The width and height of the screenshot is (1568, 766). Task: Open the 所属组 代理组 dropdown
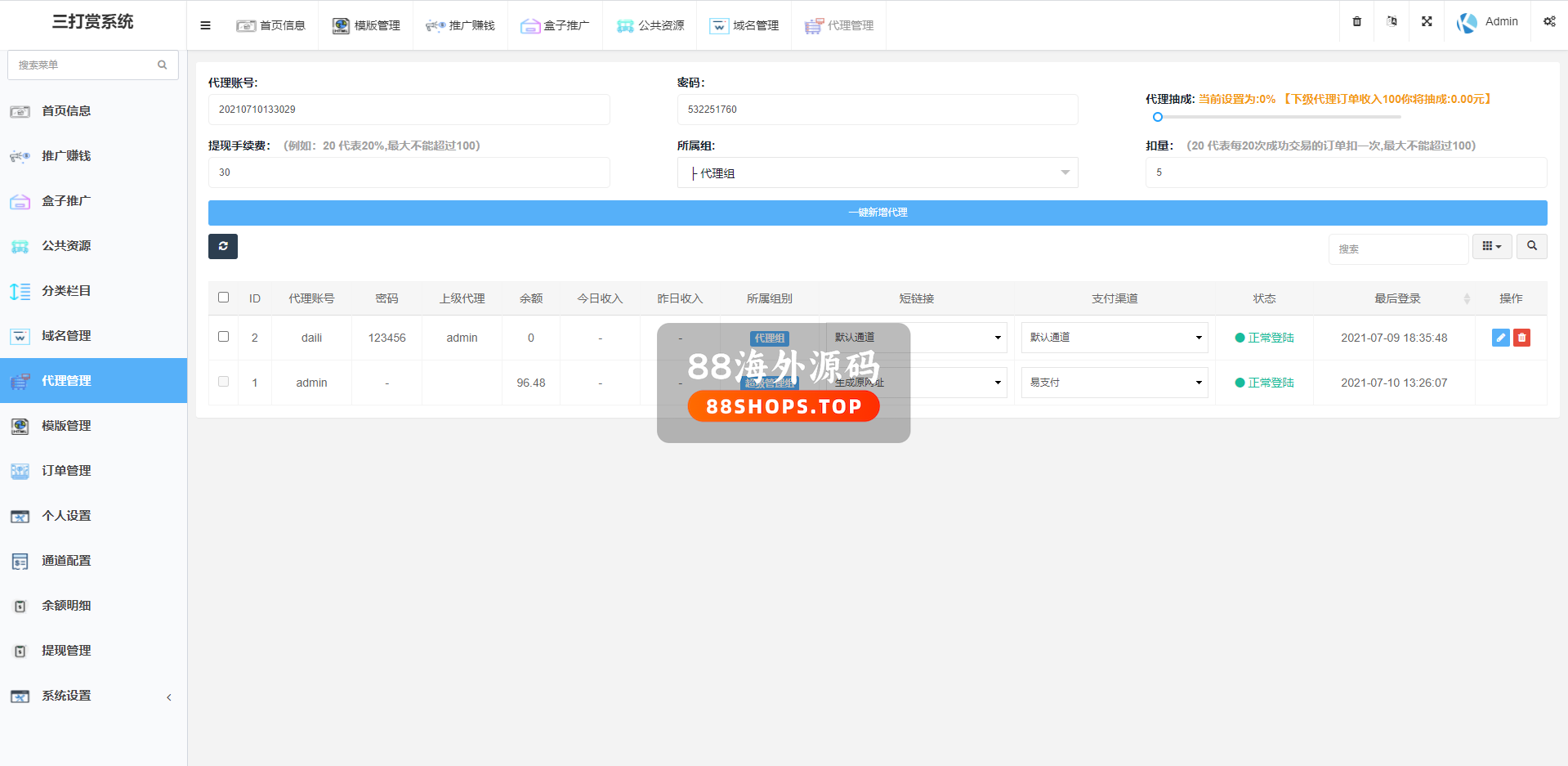tap(877, 172)
